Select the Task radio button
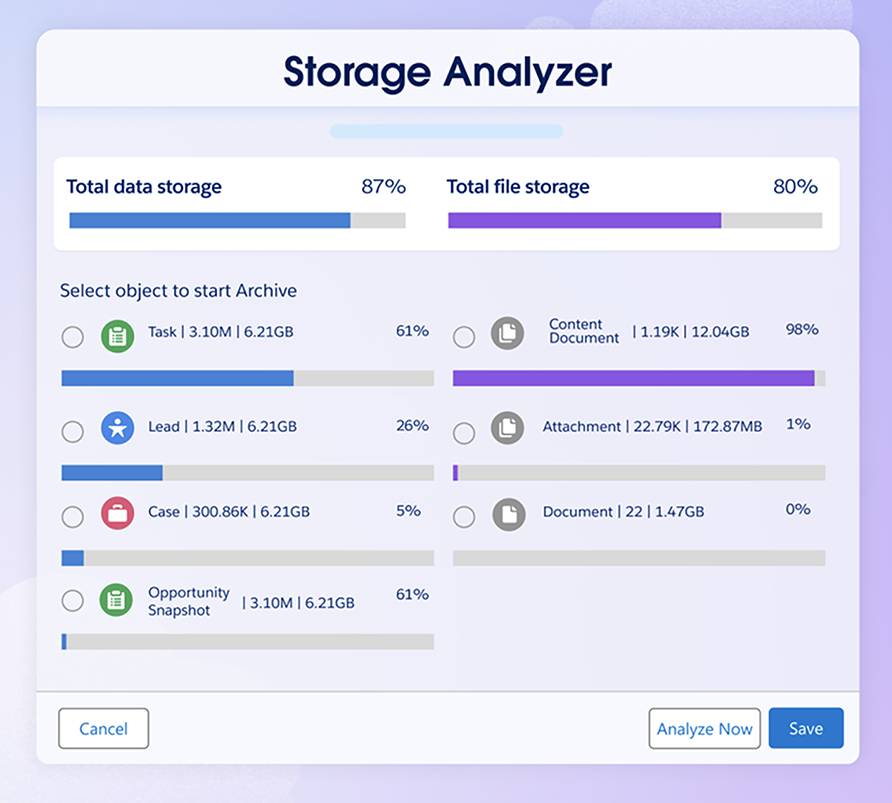 (x=73, y=337)
